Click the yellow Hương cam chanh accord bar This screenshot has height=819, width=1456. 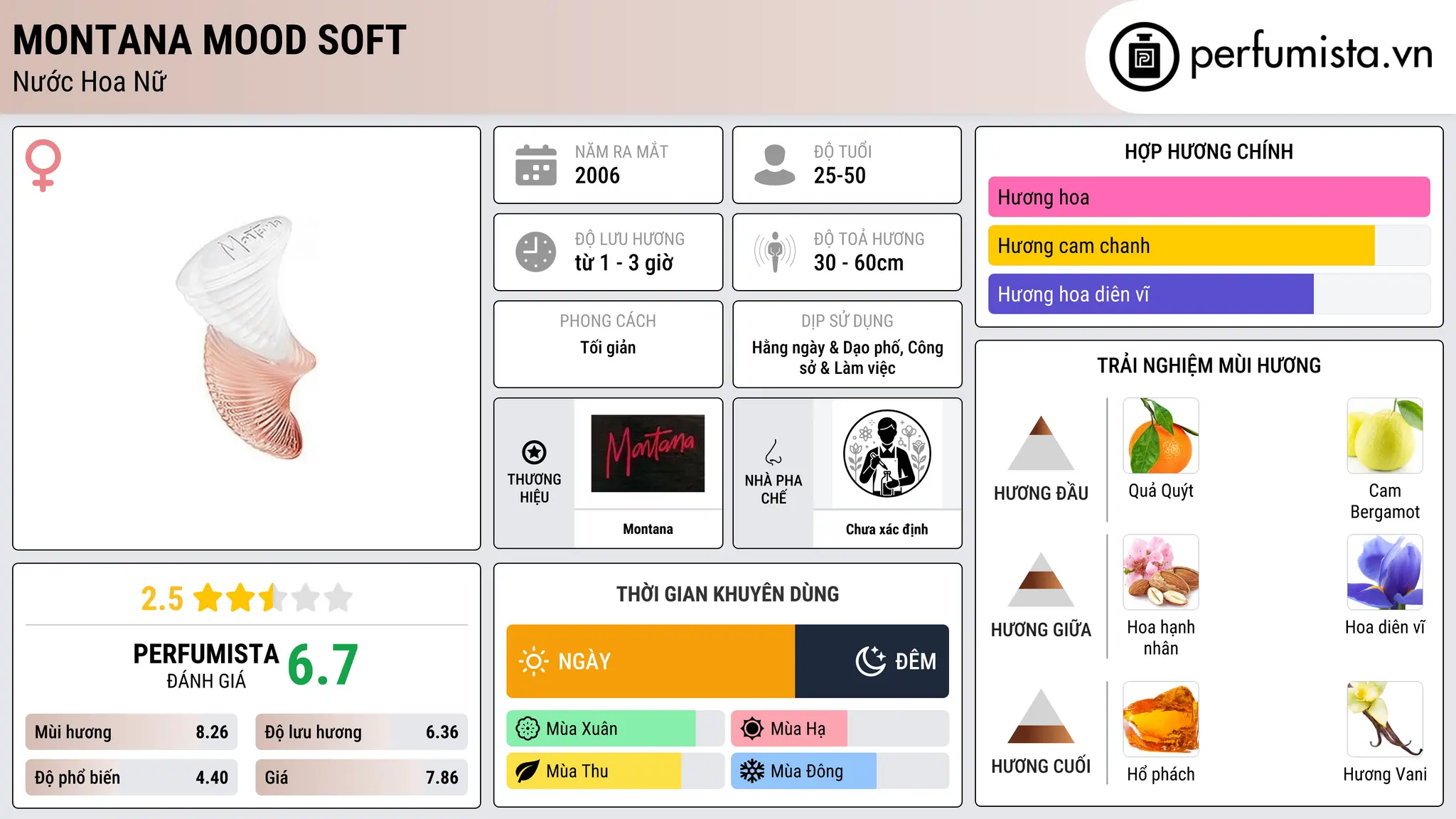point(1181,245)
